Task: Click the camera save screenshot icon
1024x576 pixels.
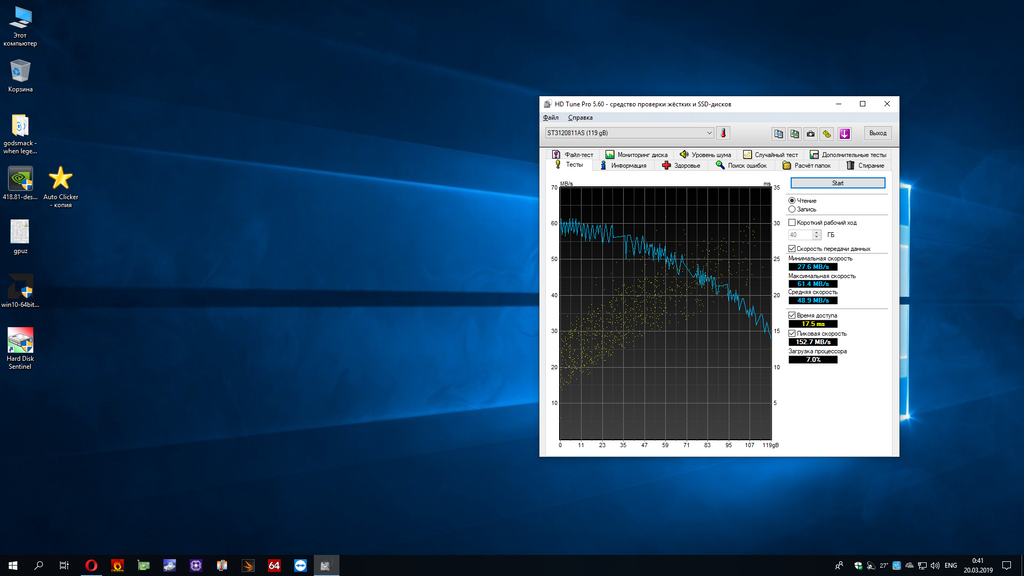Action: pyautogui.click(x=810, y=133)
